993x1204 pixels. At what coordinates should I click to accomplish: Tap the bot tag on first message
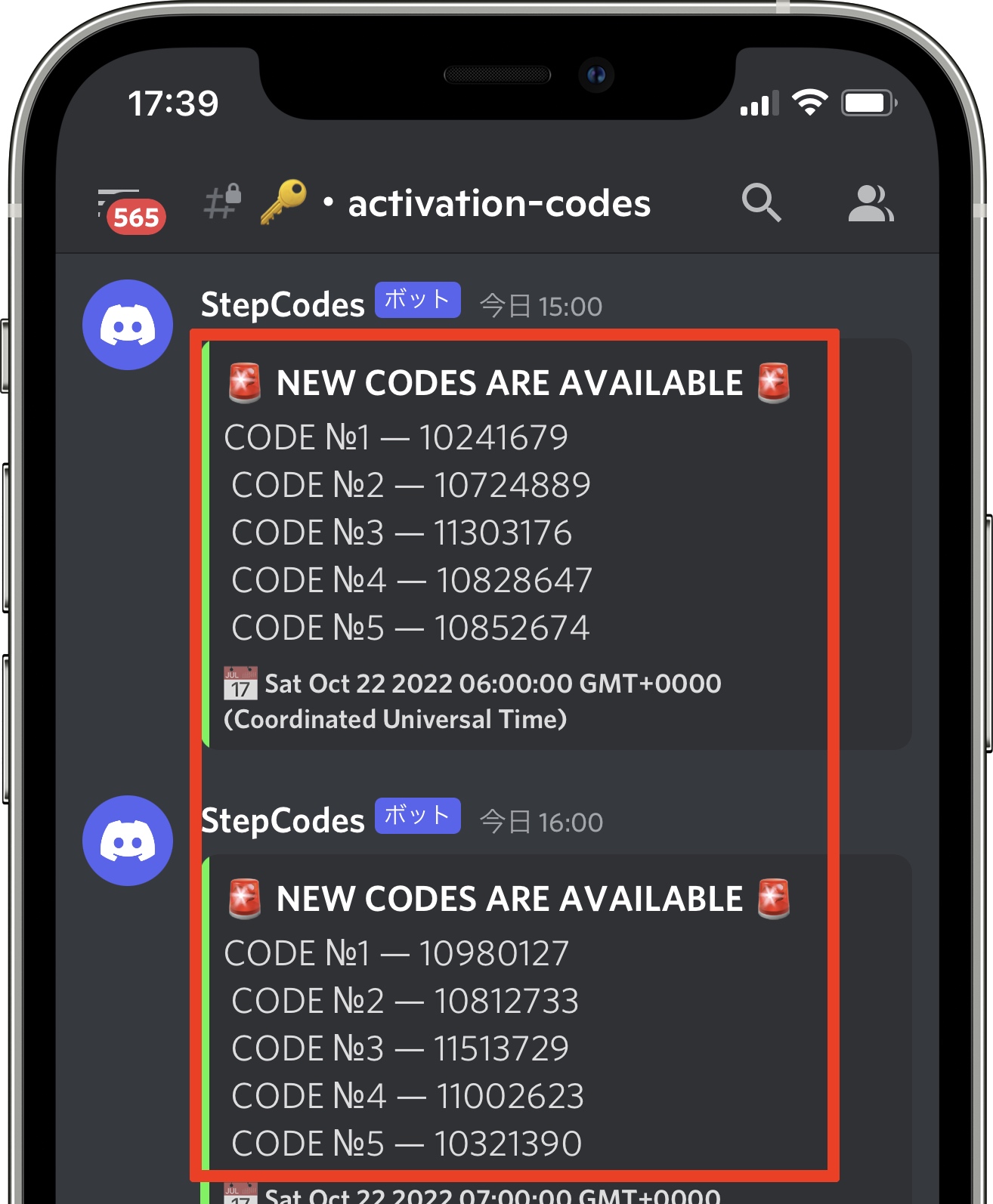418,300
